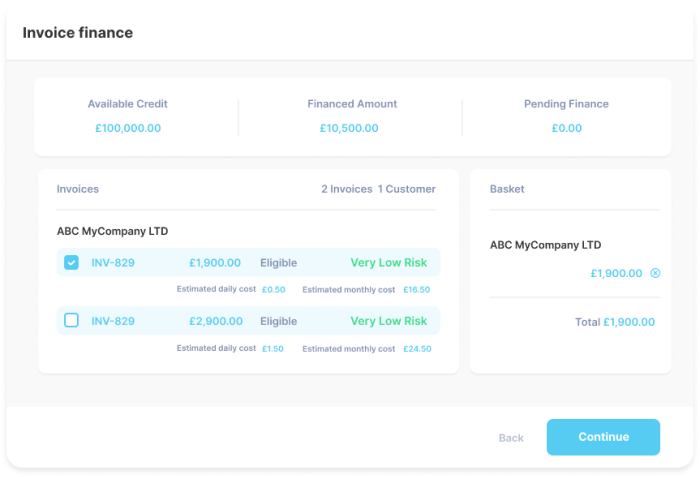700x477 pixels.
Task: Click ABC MyCompany LTD in the Basket panel
Action: 545,245
